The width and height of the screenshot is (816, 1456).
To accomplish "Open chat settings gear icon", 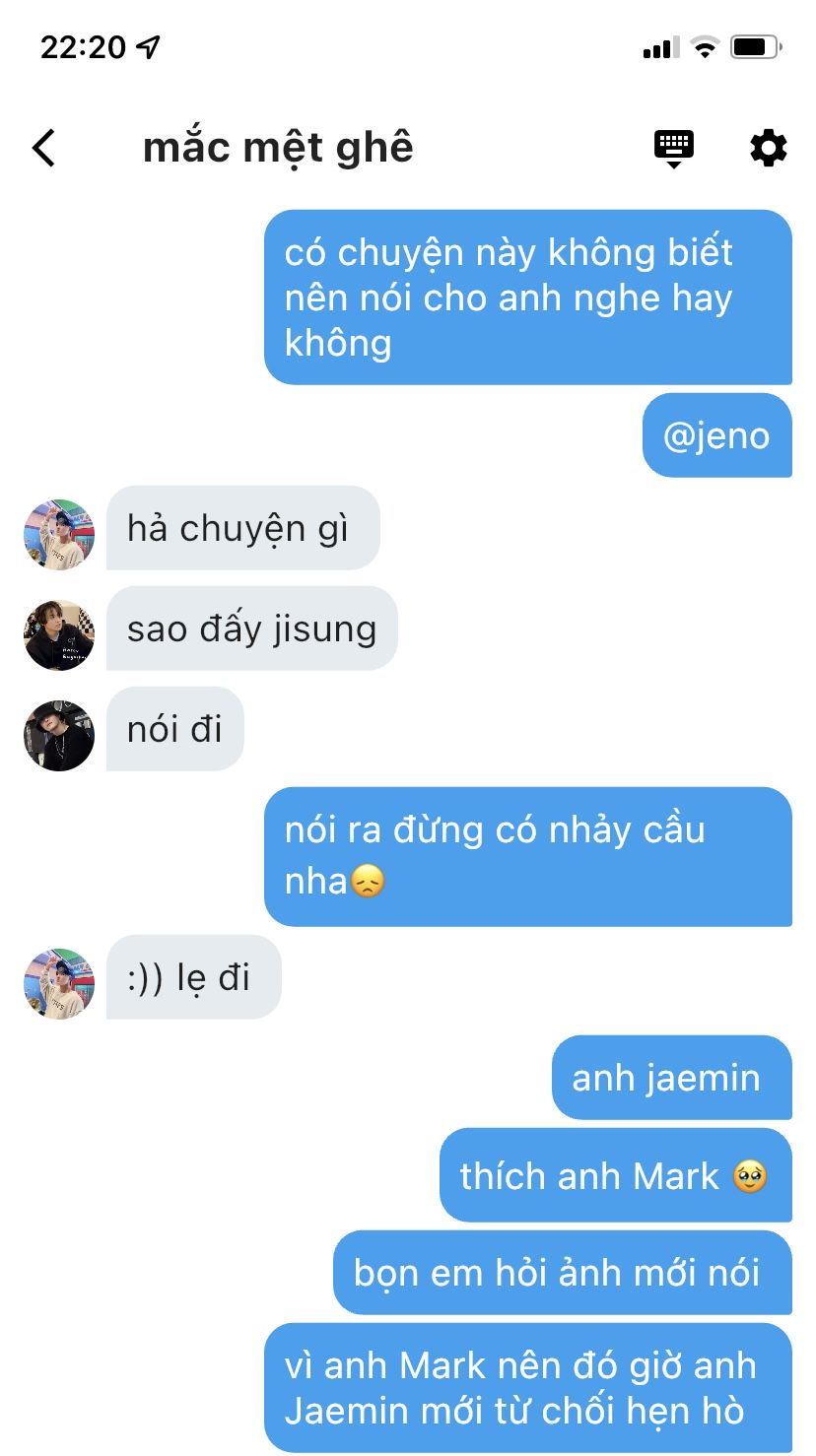I will click(769, 148).
